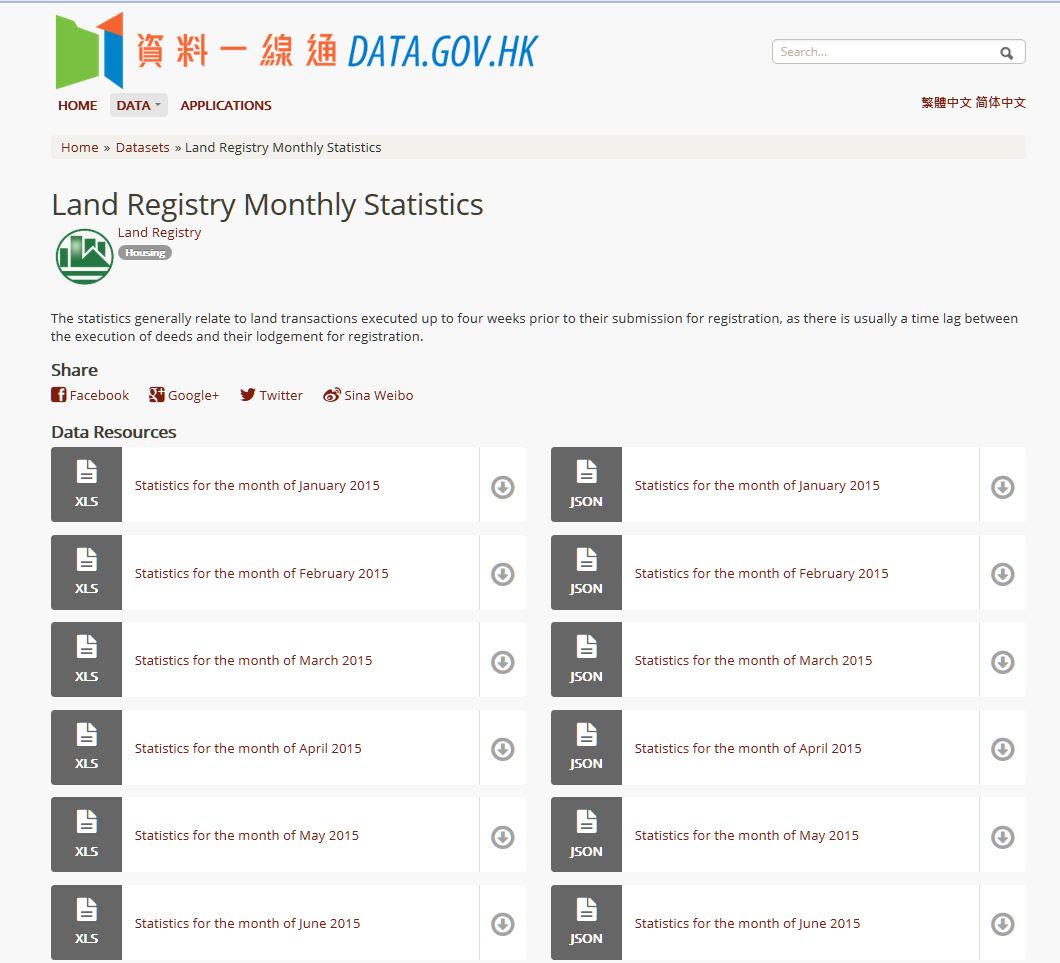
Task: Open the APPLICATIONS menu item
Action: point(226,105)
